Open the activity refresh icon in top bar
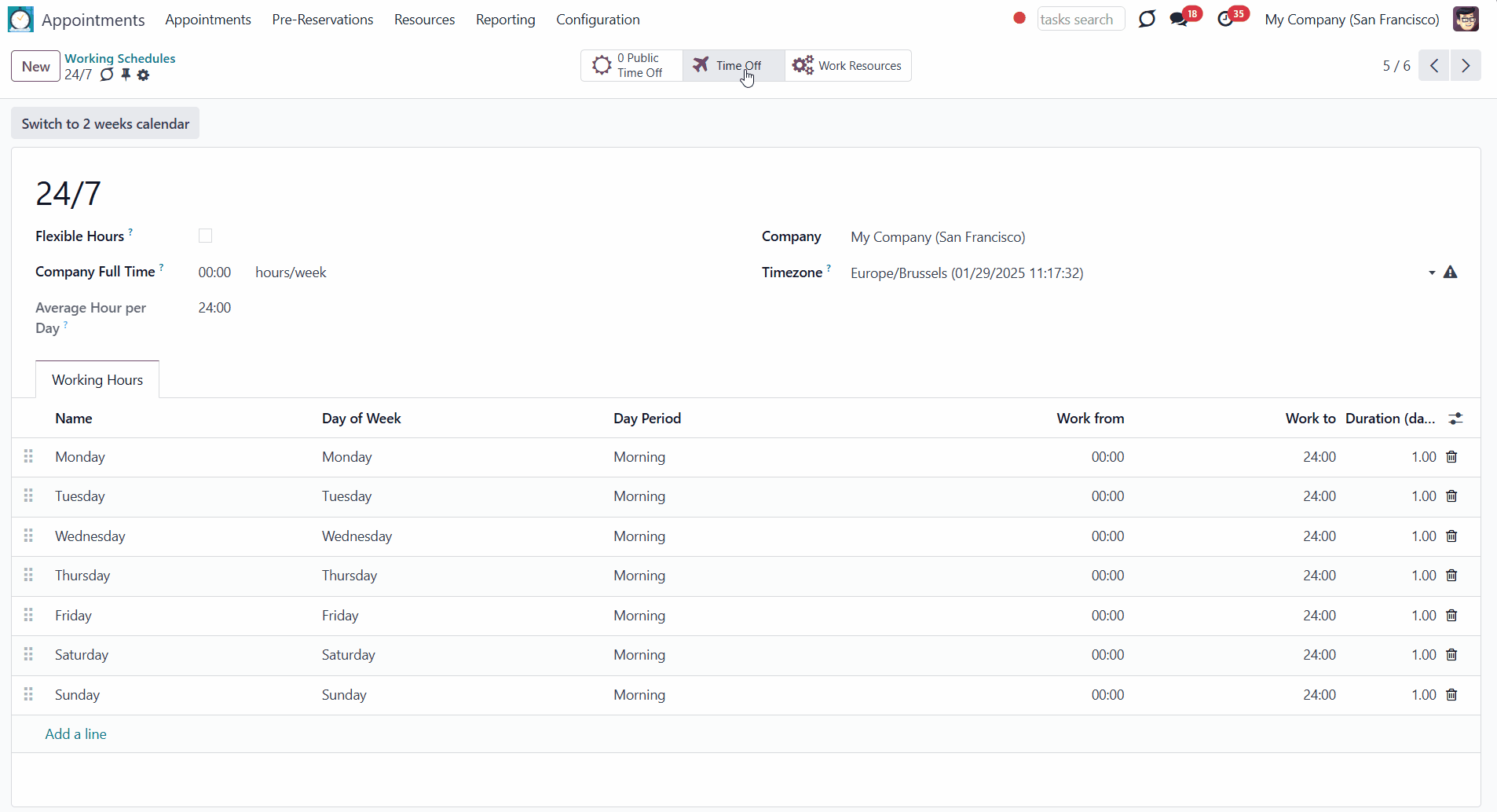Screen dimensions: 1497x812 pyautogui.click(x=1147, y=19)
